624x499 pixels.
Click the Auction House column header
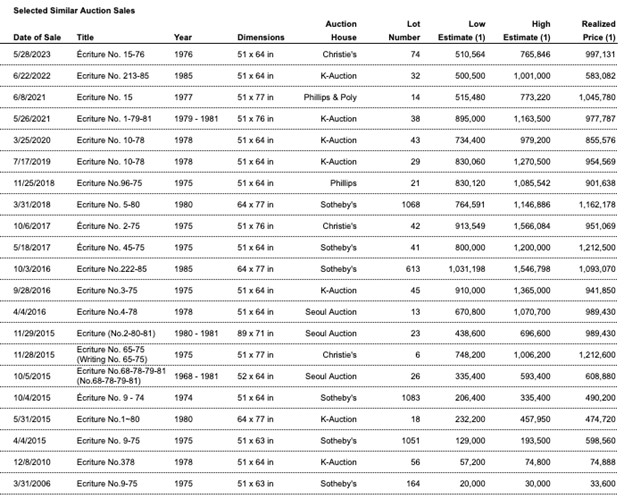(341, 30)
